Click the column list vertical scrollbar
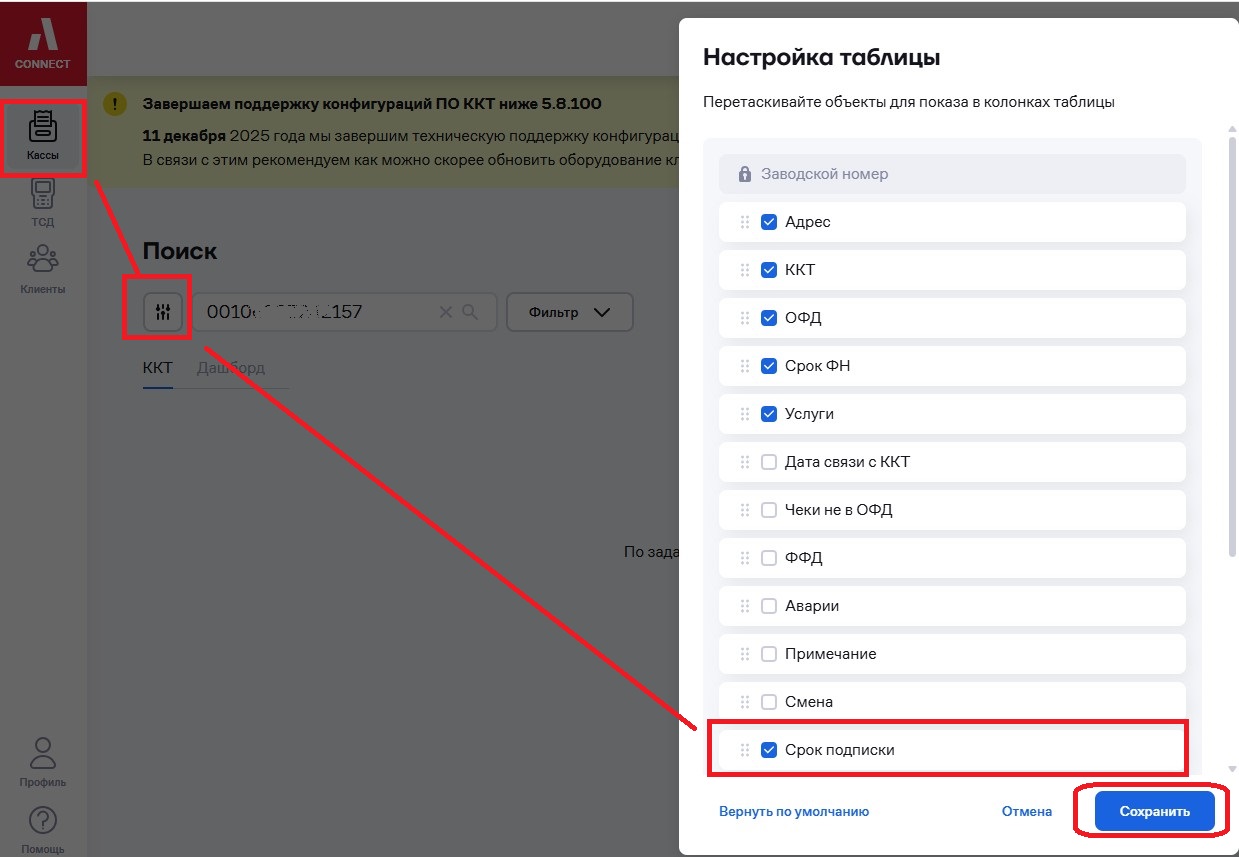This screenshot has width=1239, height=857. (x=1231, y=340)
